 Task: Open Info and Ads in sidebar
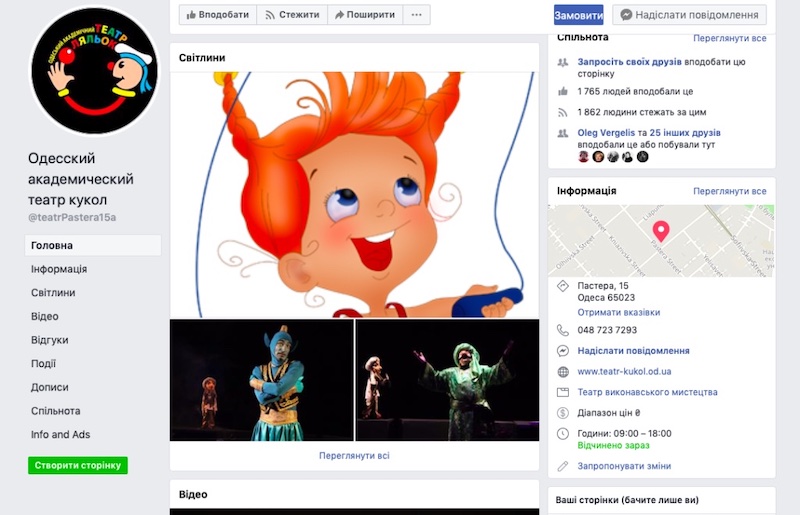[60, 434]
